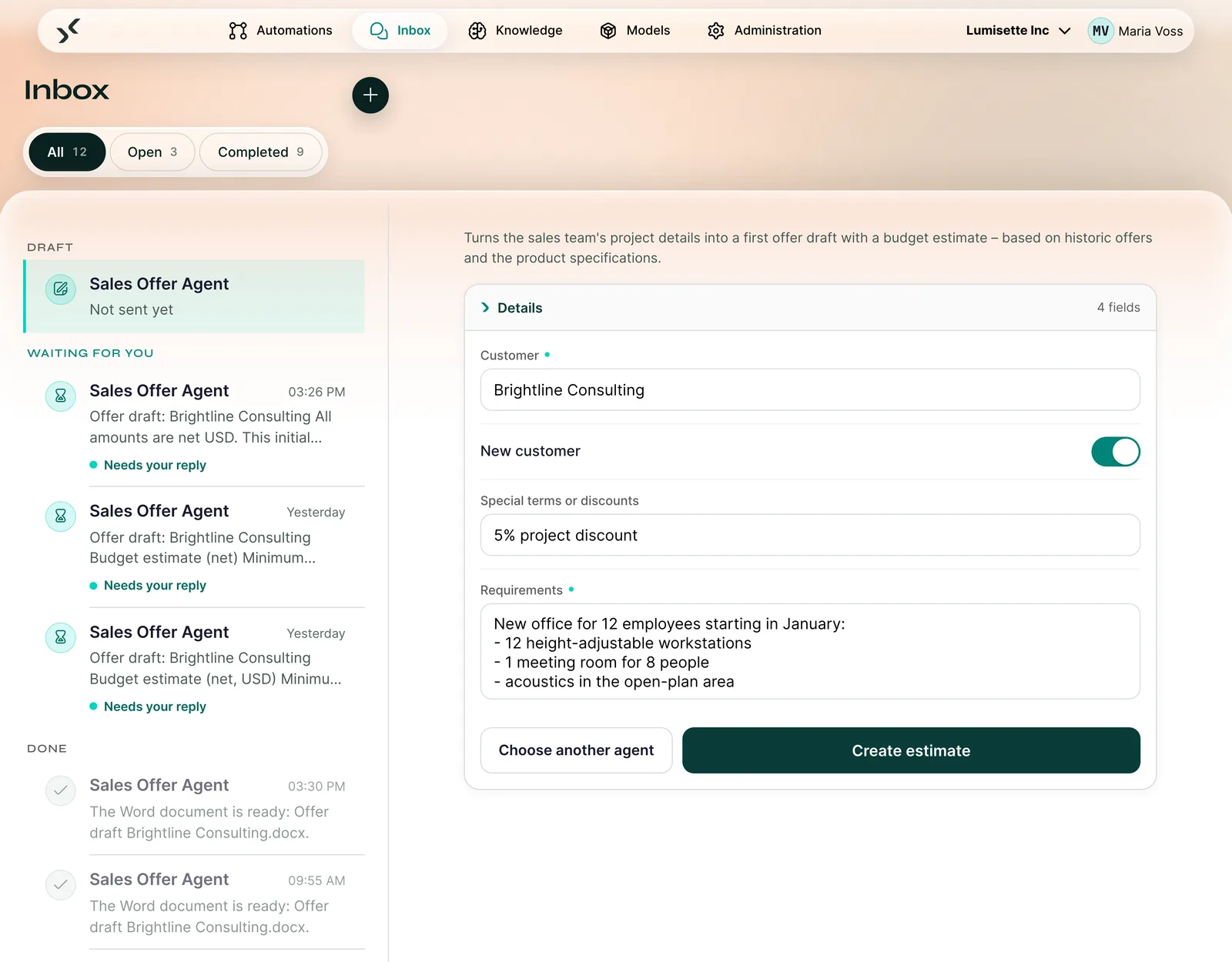Screen dimensions: 1232x962
Task: Click the Customer input field
Action: [x=810, y=390]
